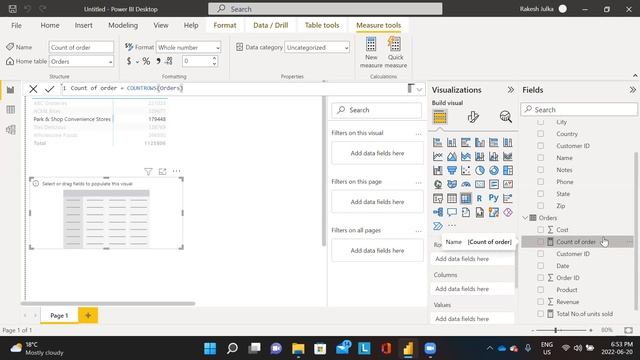Open the Data / Drill tab
Image resolution: width=640 pixels, height=360 pixels.
271,25
